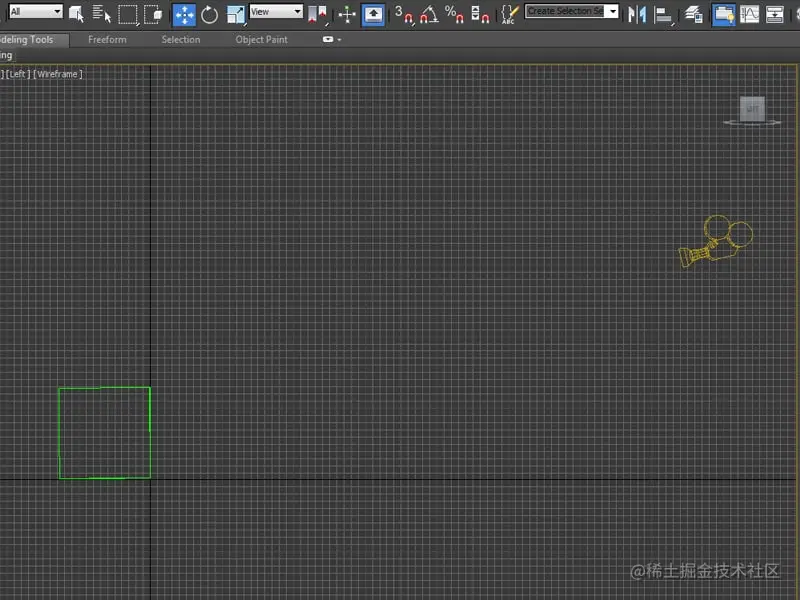The height and width of the screenshot is (600, 800).
Task: Open the Curve Editor icon
Action: tap(749, 14)
